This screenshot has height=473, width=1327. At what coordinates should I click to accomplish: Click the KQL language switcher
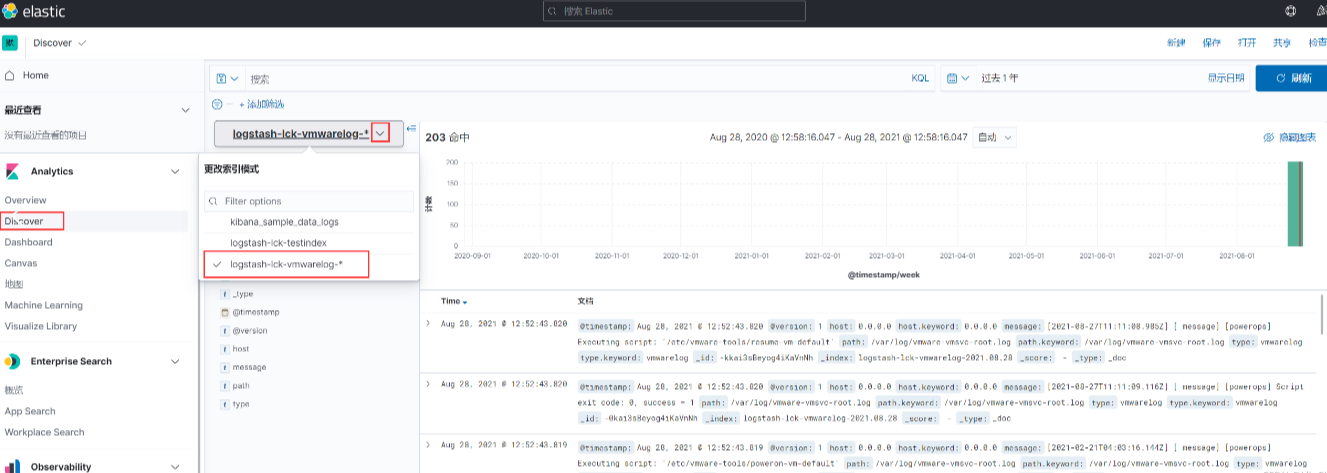[920, 78]
